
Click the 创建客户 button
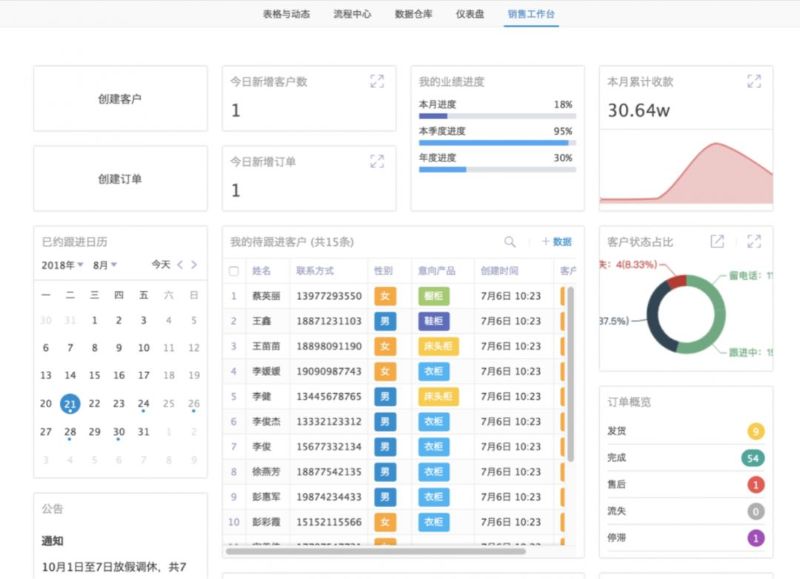[120, 98]
